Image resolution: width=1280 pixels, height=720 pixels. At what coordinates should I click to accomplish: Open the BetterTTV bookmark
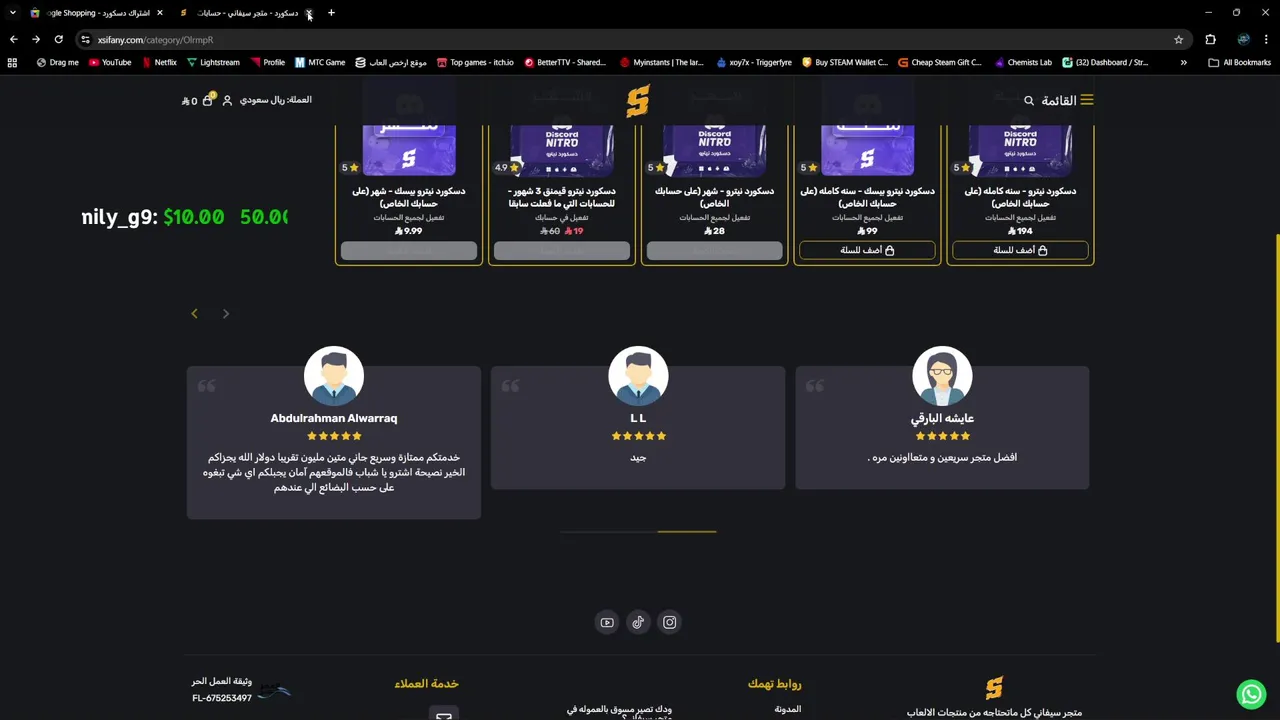[x=566, y=62]
